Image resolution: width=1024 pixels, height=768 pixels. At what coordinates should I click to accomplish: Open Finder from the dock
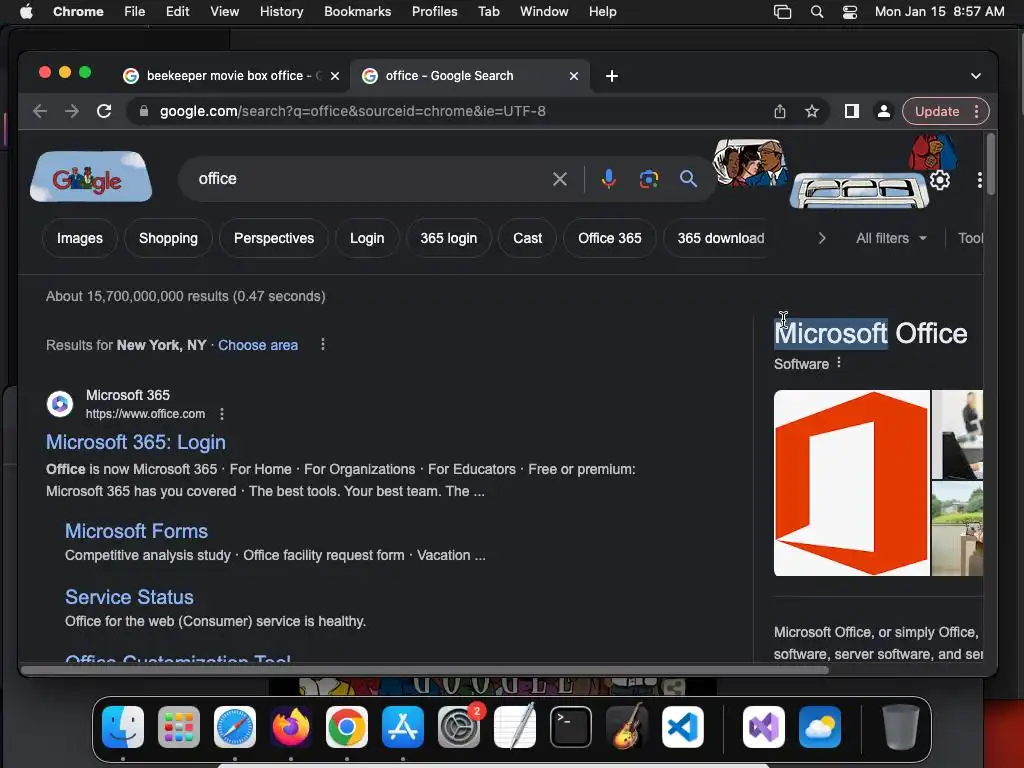point(123,727)
